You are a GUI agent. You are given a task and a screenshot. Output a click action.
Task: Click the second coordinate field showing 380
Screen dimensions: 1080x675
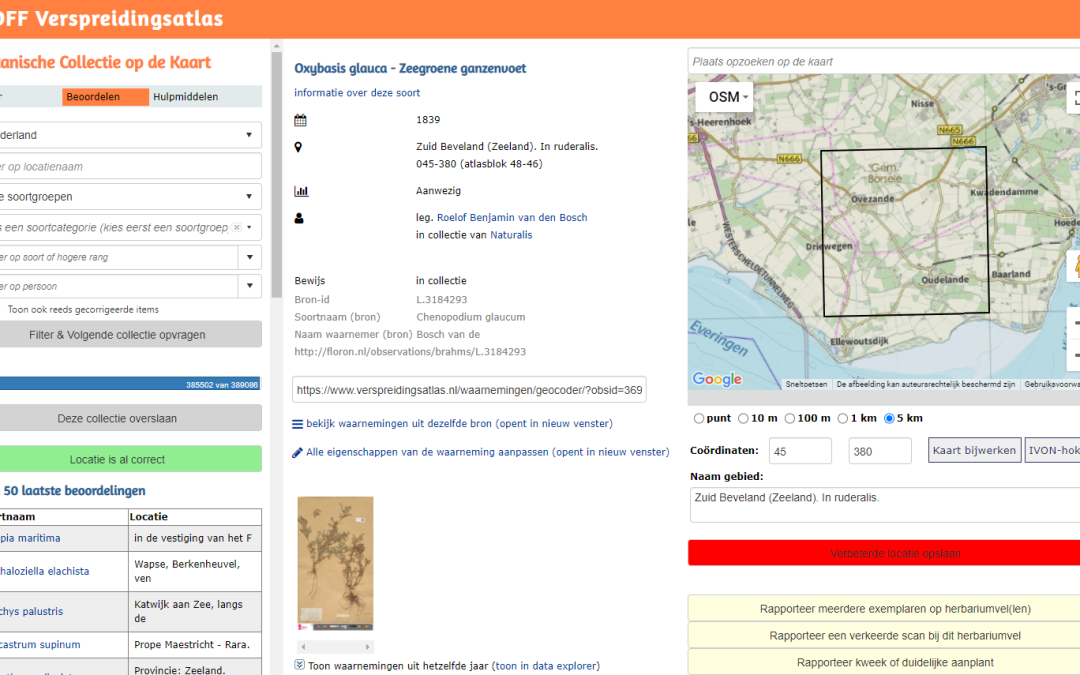(880, 451)
